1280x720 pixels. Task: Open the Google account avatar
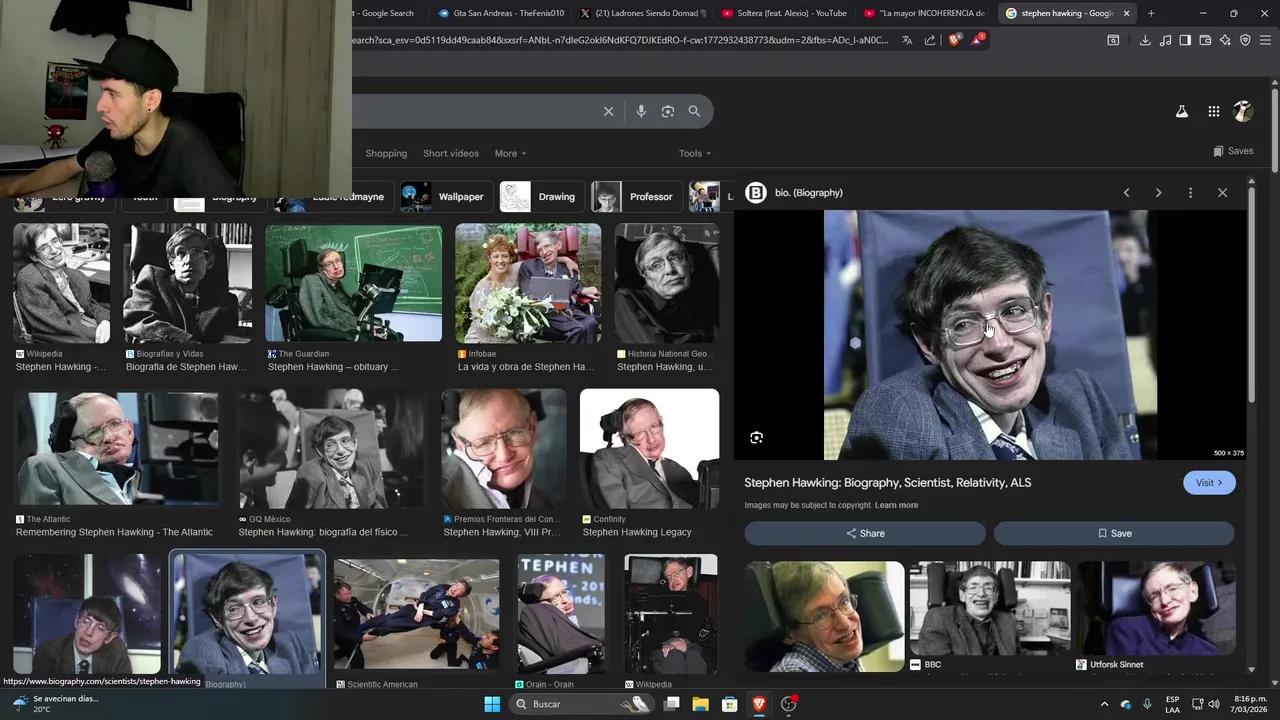(1243, 112)
